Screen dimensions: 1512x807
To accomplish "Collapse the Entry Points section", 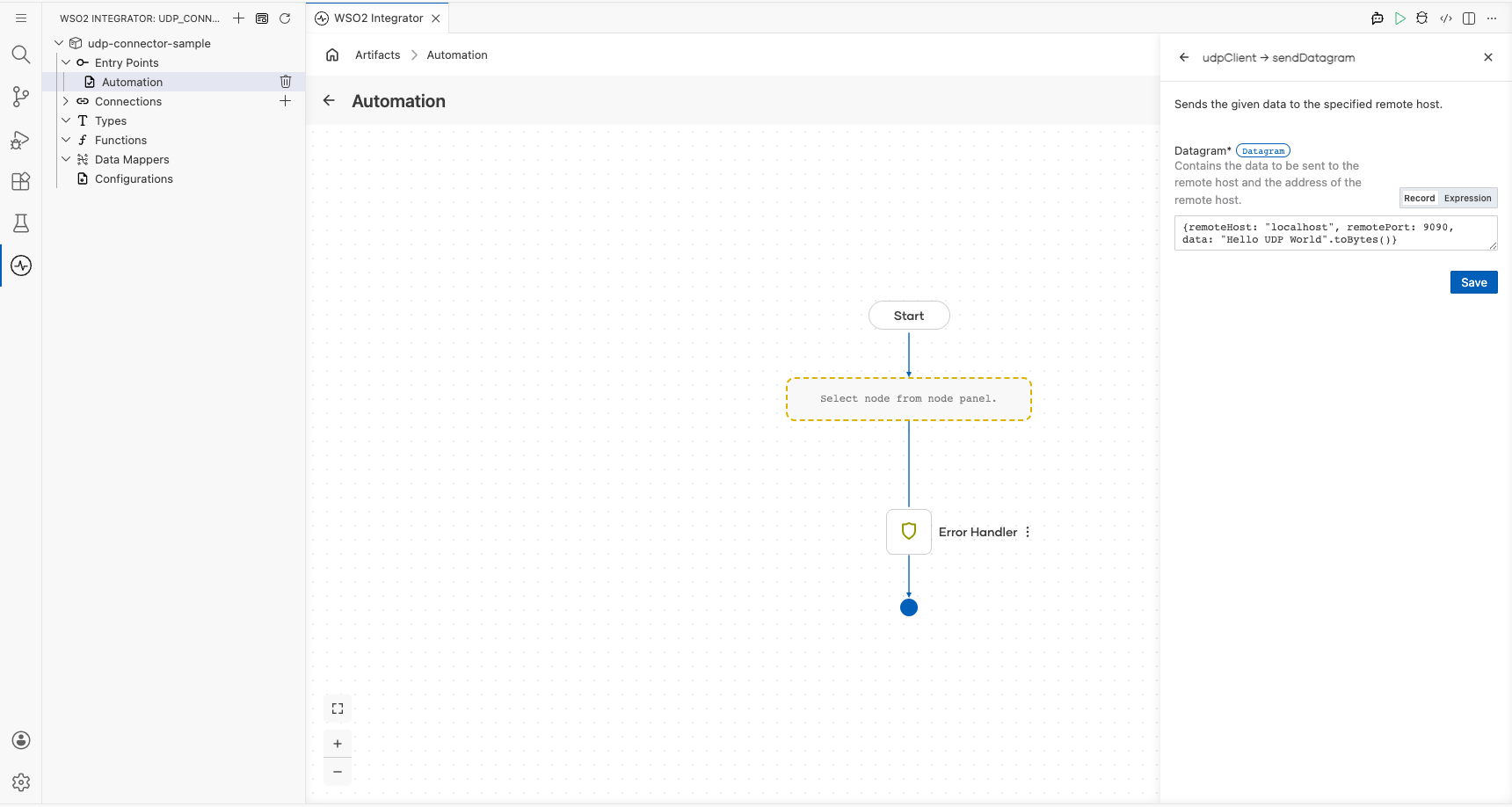I will pyautogui.click(x=66, y=62).
